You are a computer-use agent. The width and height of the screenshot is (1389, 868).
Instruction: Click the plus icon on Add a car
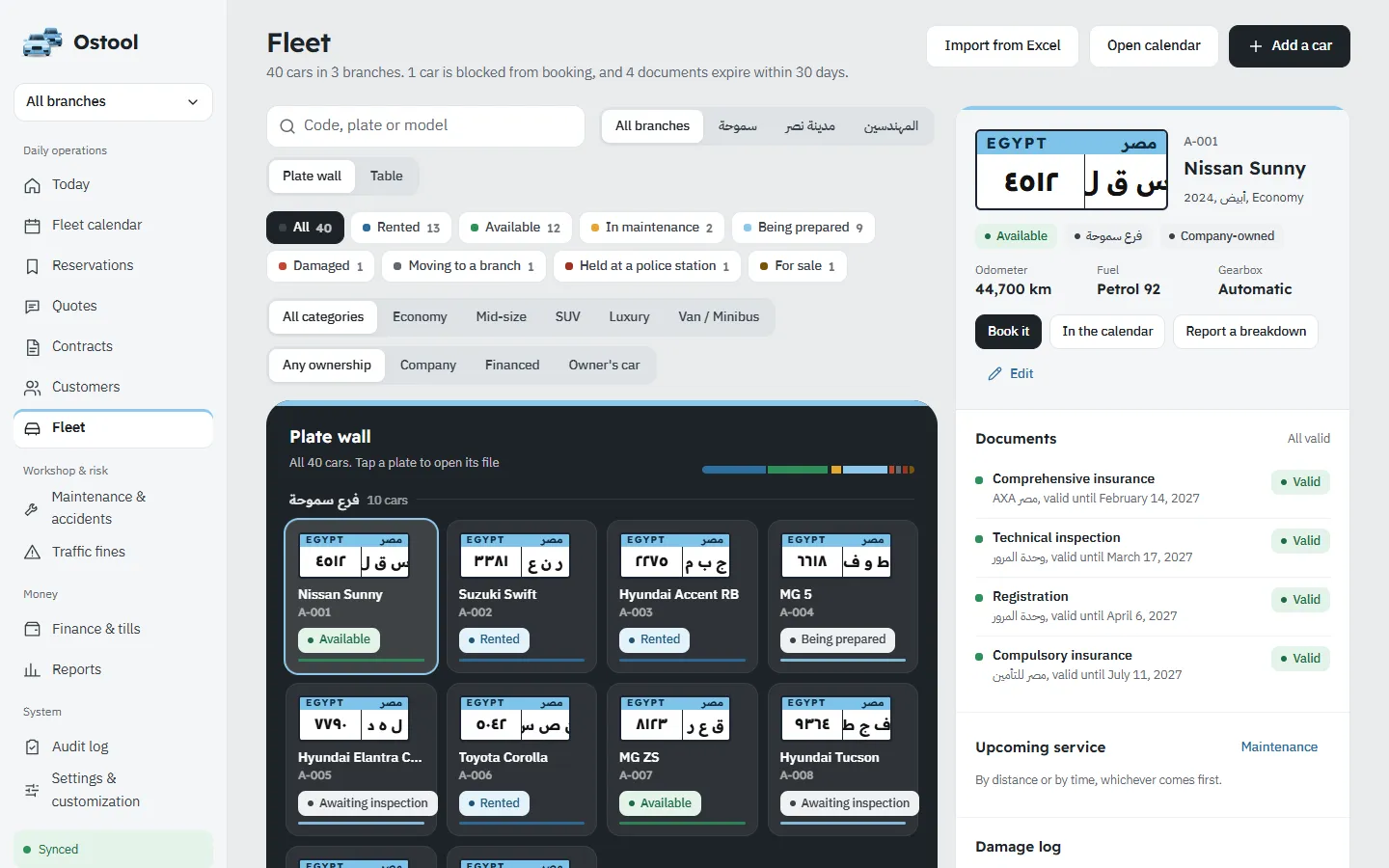[1255, 46]
